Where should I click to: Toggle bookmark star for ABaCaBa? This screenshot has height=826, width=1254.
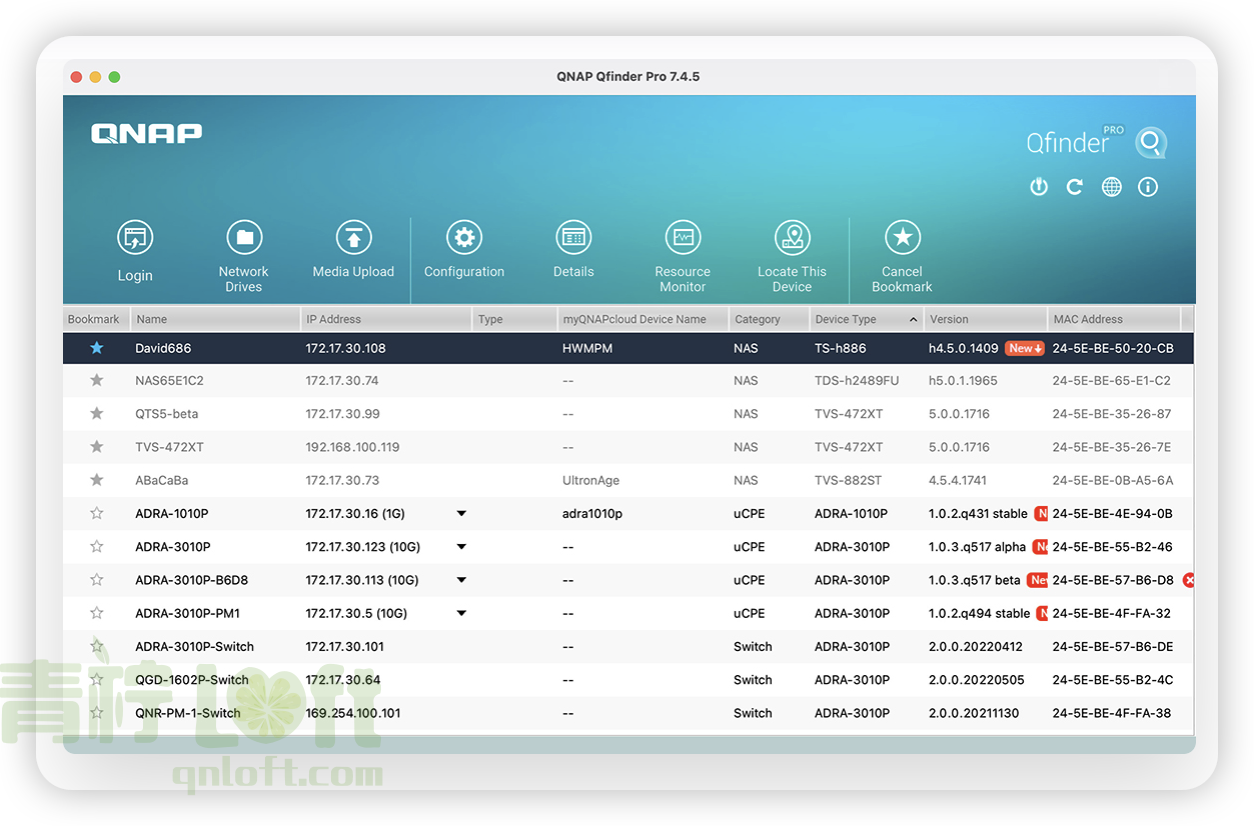[97, 480]
